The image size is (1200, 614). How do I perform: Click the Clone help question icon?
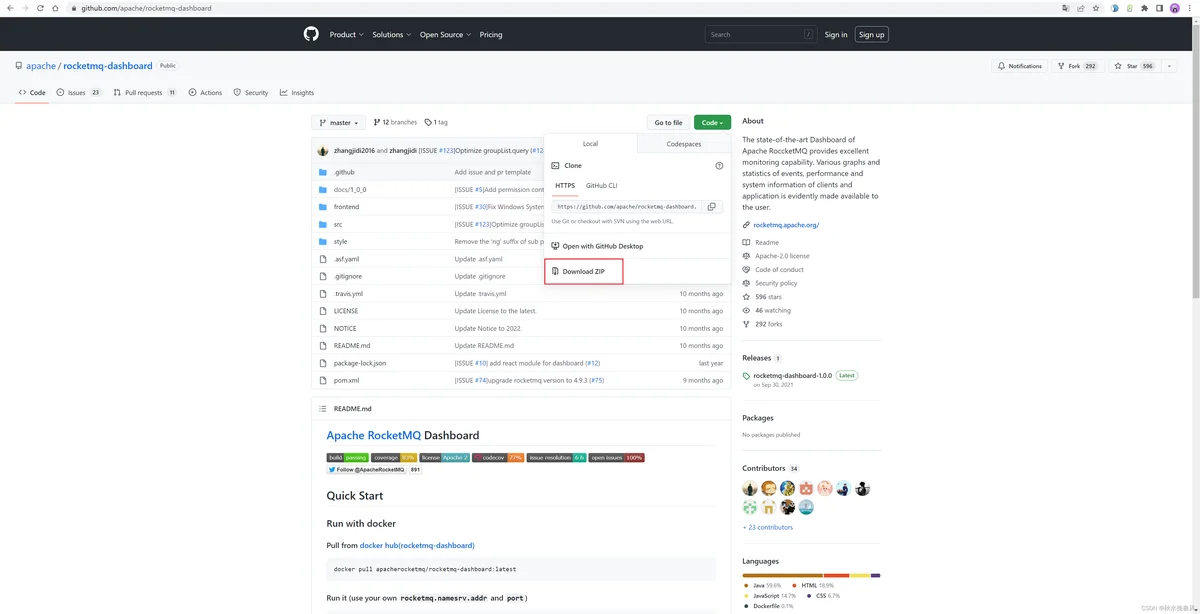point(719,166)
